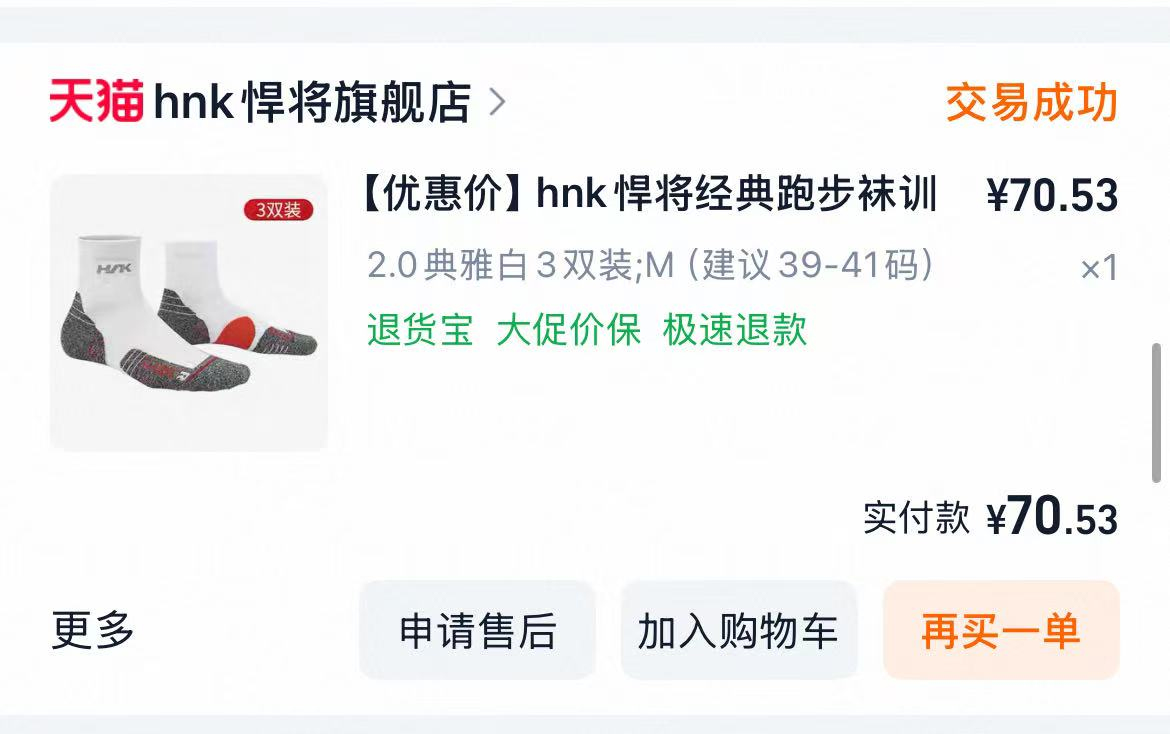
Task: Tap the HNK logo on the sock image
Action: tap(114, 269)
